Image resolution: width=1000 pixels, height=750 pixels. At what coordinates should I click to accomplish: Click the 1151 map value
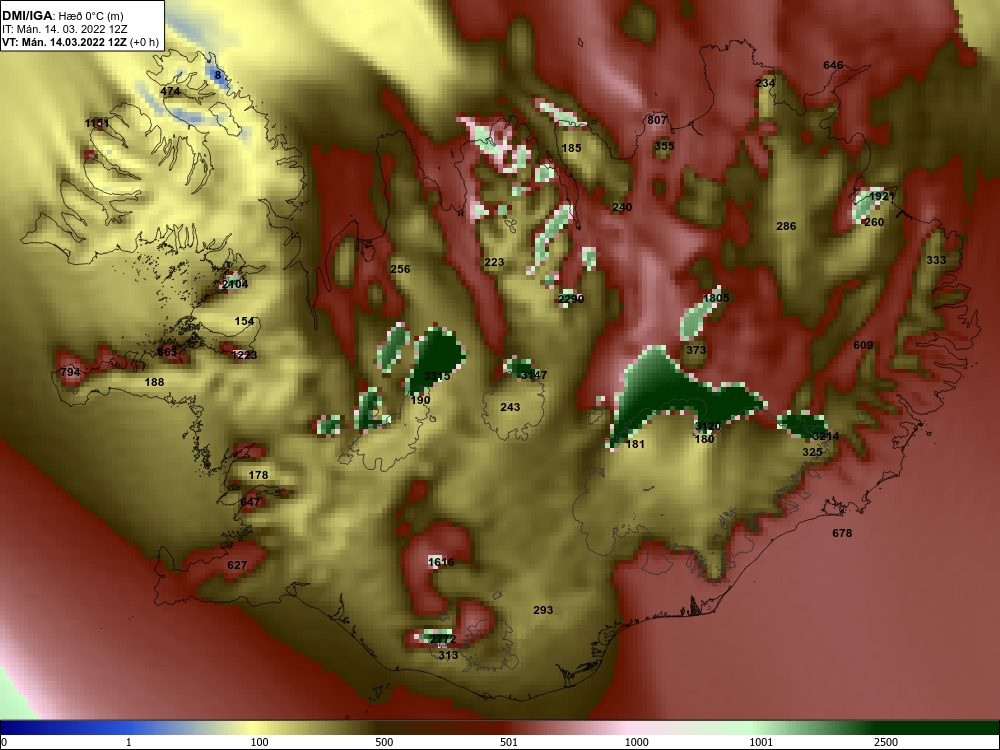coord(97,123)
